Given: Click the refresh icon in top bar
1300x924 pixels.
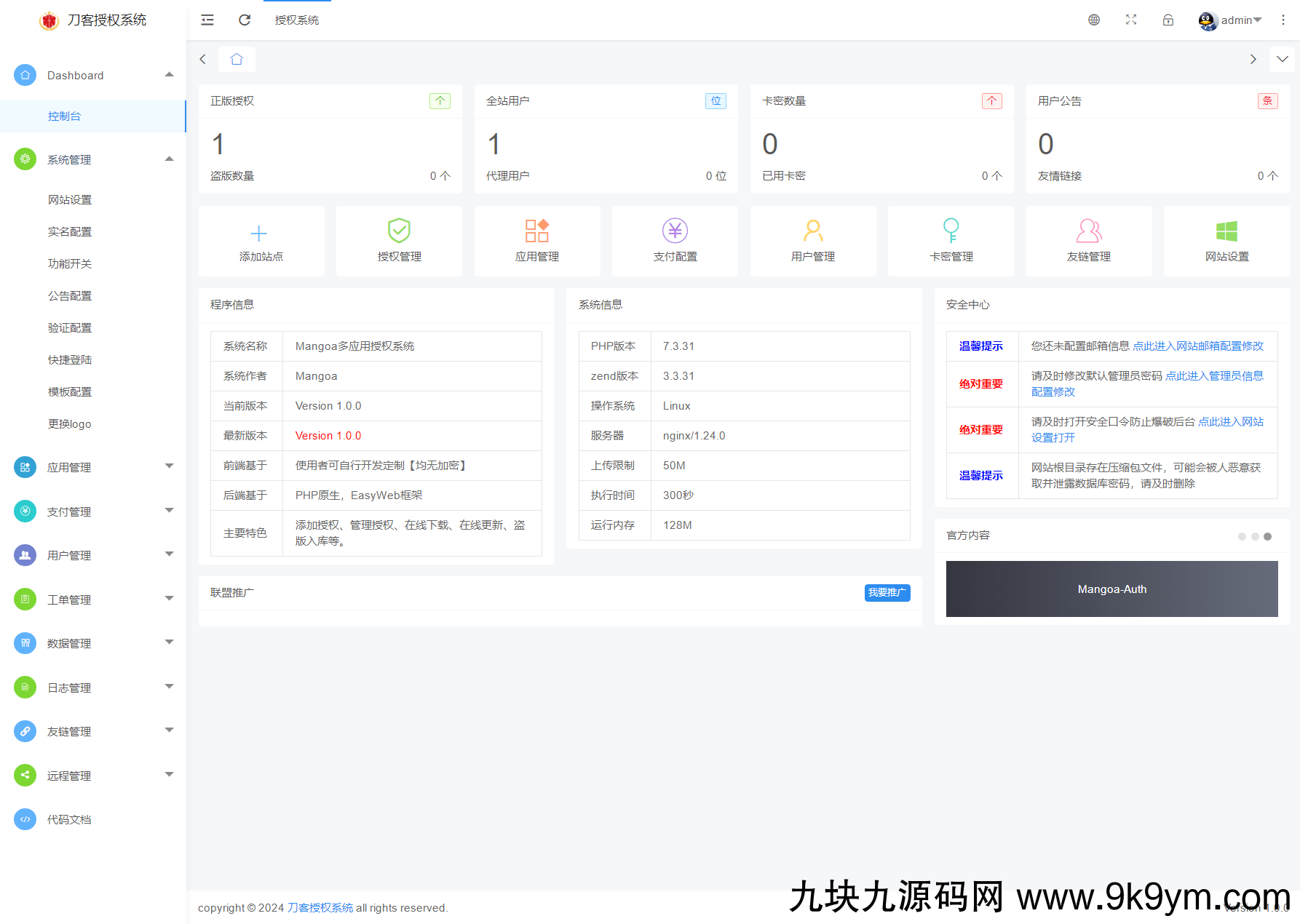Looking at the screenshot, I should [245, 20].
